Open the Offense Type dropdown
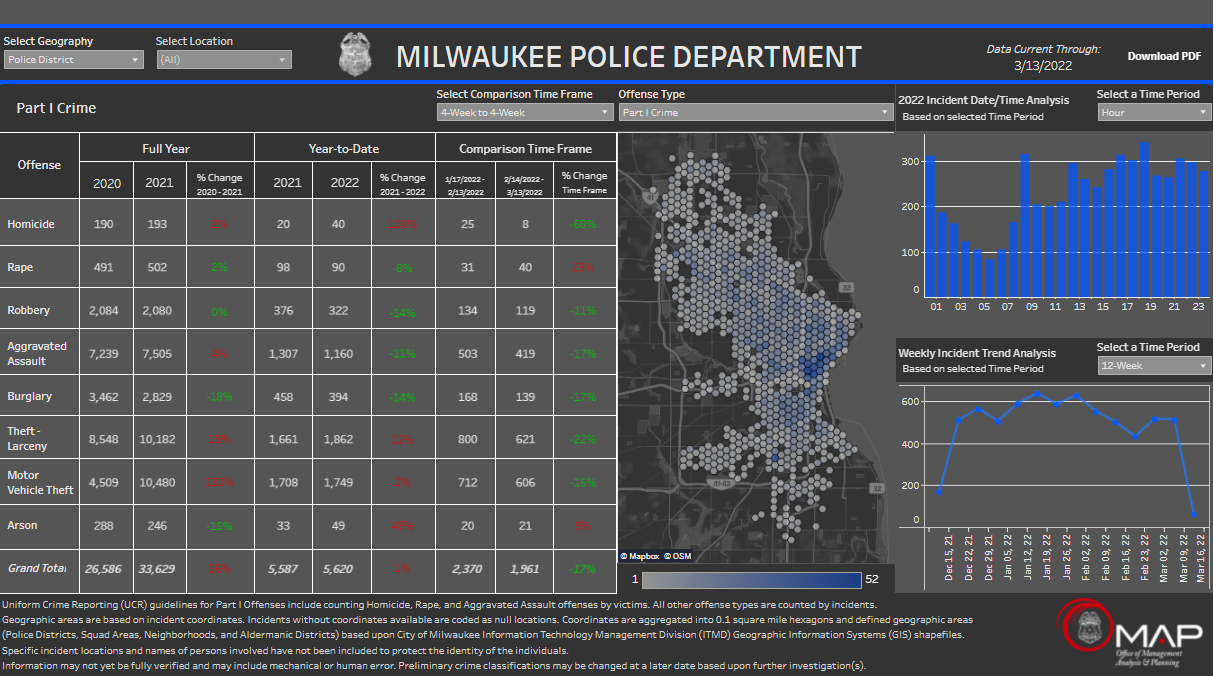Screen dimensions: 1214x676 pyautogui.click(x=755, y=112)
